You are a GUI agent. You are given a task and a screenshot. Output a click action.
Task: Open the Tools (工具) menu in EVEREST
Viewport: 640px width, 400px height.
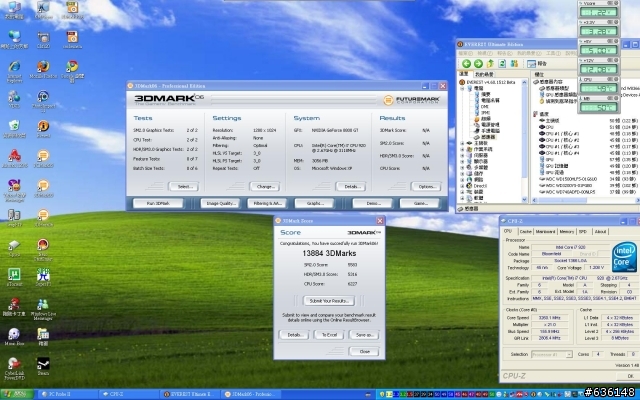(553, 53)
